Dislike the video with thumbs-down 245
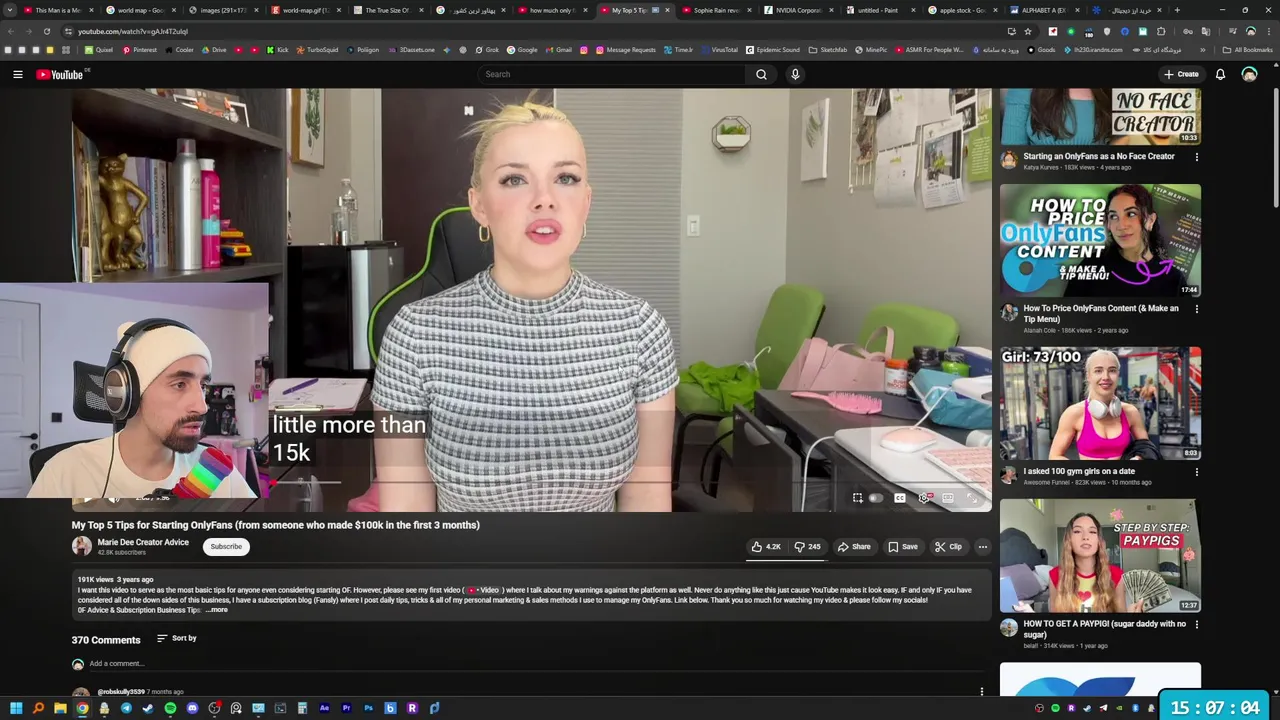Screen dimensions: 1280x720 (x=807, y=547)
